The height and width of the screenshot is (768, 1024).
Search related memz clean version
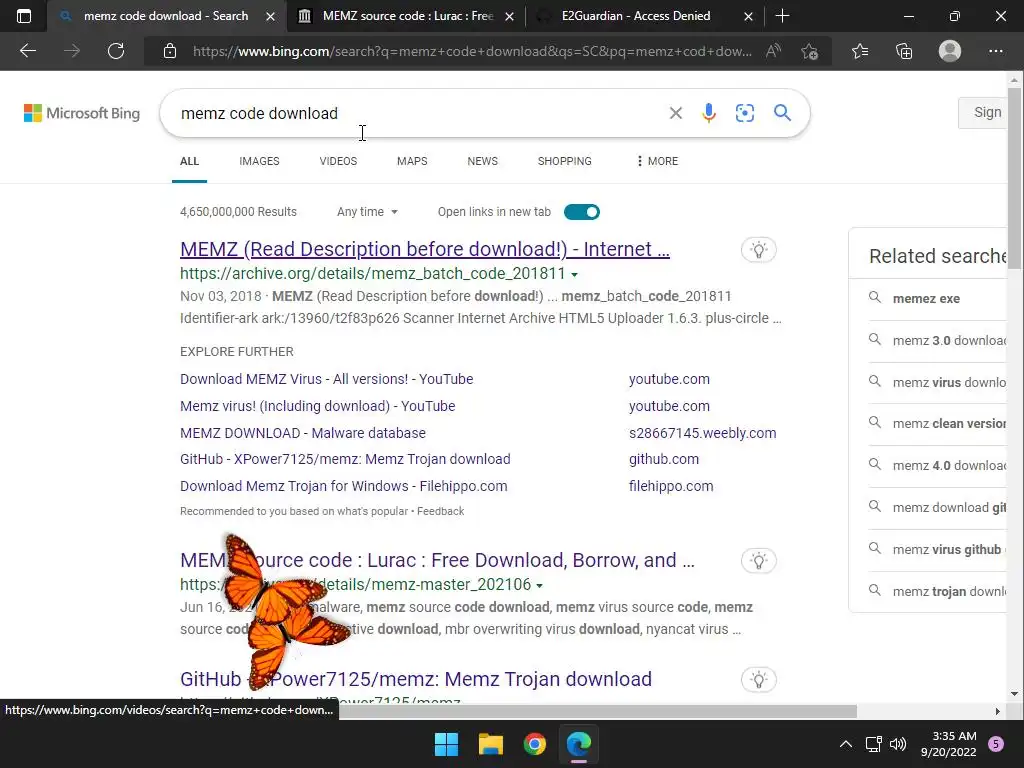click(949, 423)
